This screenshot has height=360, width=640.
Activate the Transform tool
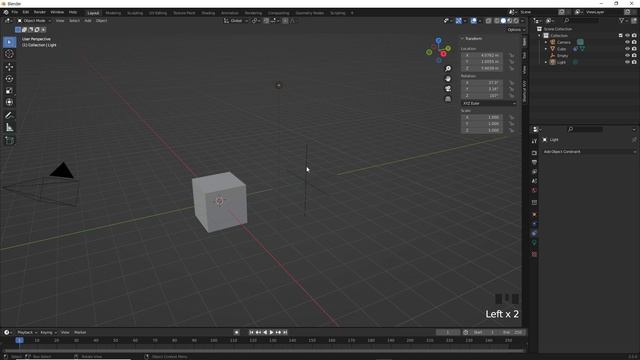click(9, 102)
